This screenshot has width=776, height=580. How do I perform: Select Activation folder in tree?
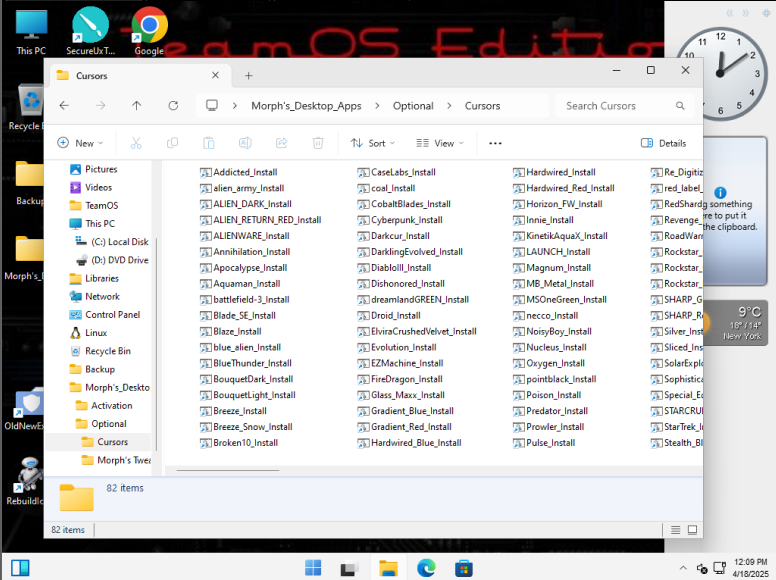[x=104, y=405]
